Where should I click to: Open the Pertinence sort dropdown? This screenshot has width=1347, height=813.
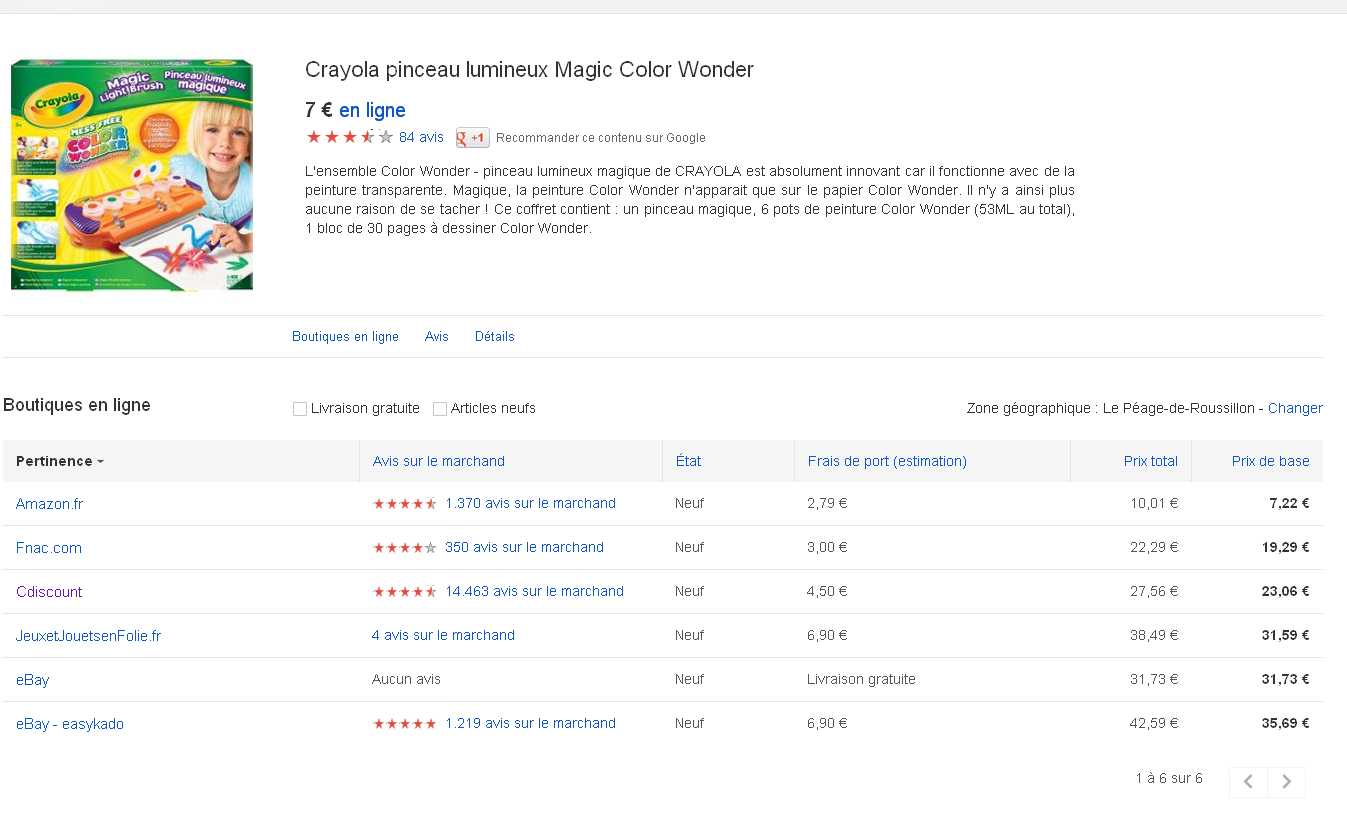[60, 461]
